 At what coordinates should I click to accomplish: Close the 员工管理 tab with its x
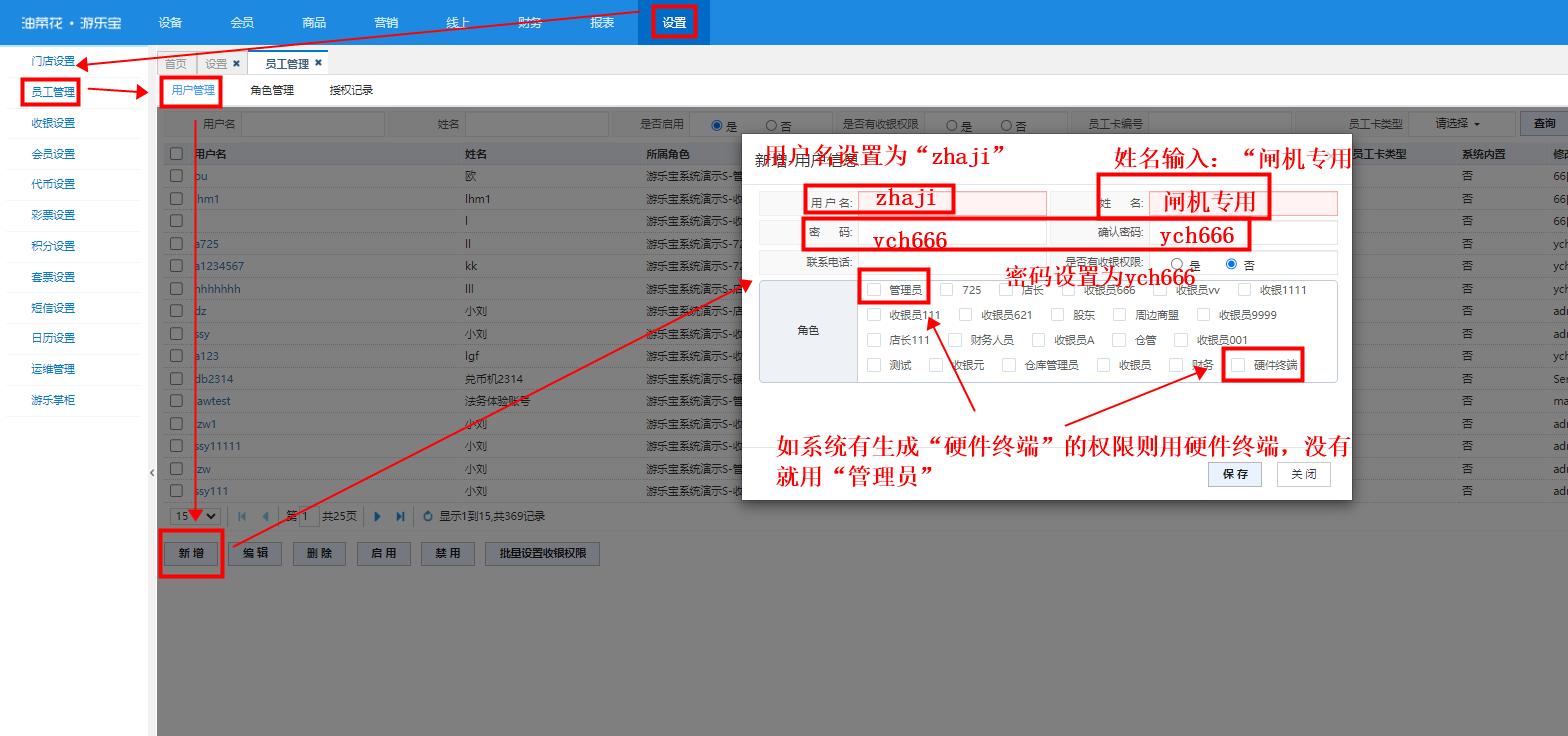click(x=318, y=63)
